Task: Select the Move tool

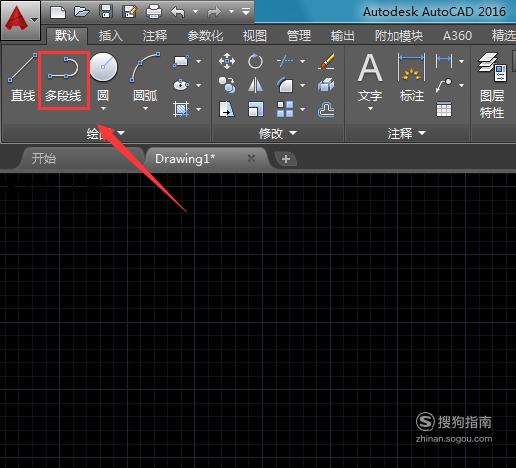Action: pyautogui.click(x=227, y=61)
